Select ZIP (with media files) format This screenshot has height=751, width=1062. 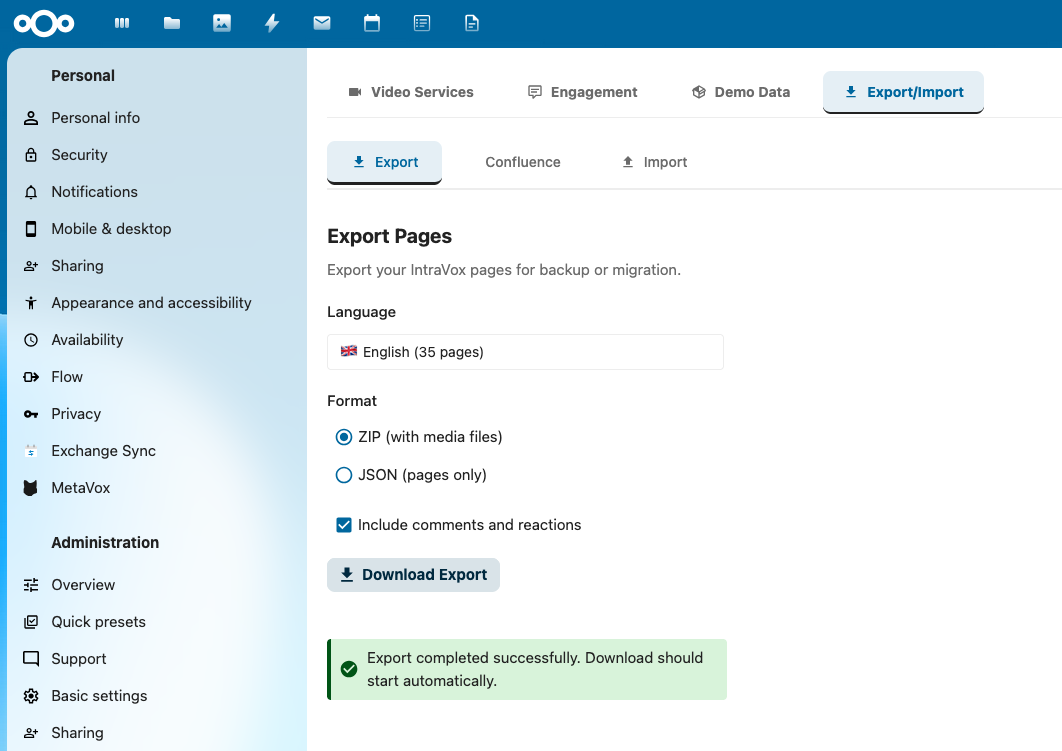click(344, 437)
